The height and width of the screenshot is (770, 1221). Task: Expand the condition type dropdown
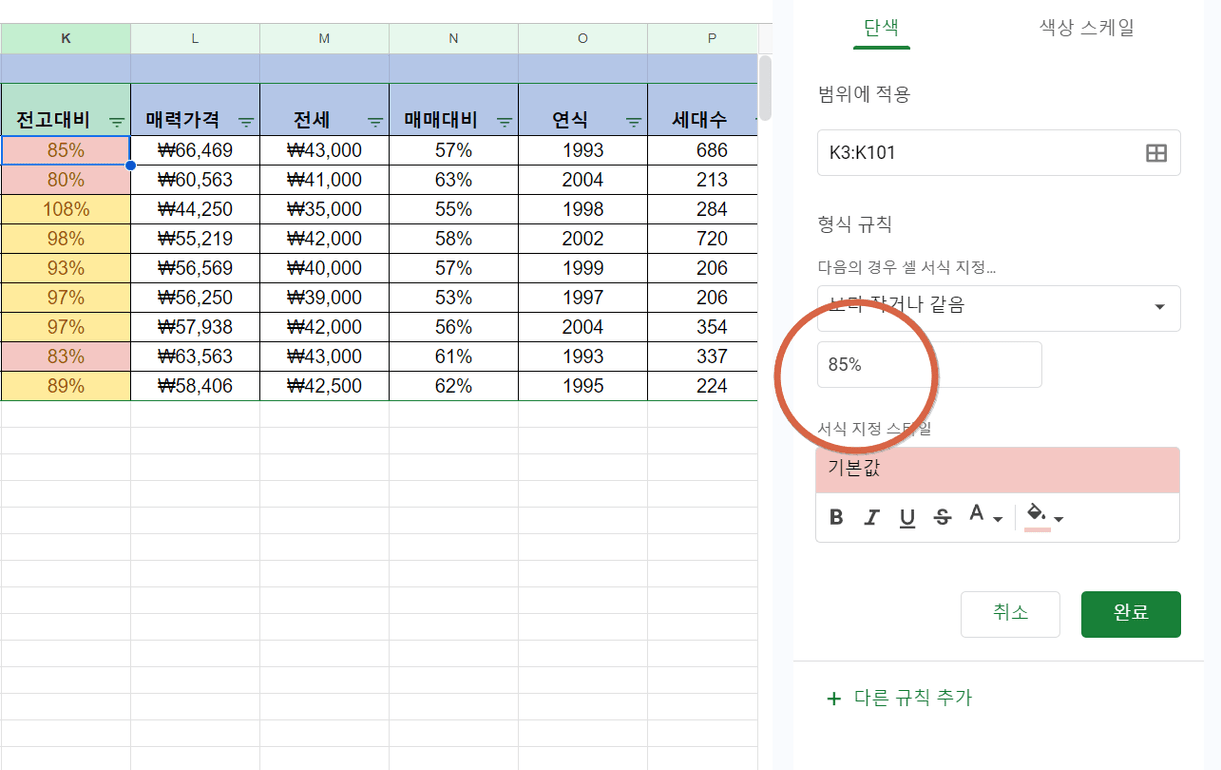(998, 308)
